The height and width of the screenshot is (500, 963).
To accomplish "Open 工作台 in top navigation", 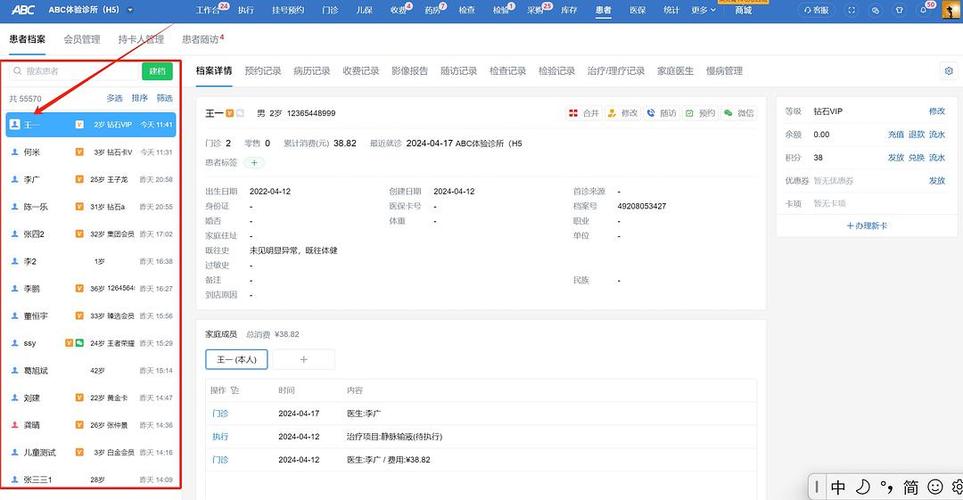I will (208, 10).
